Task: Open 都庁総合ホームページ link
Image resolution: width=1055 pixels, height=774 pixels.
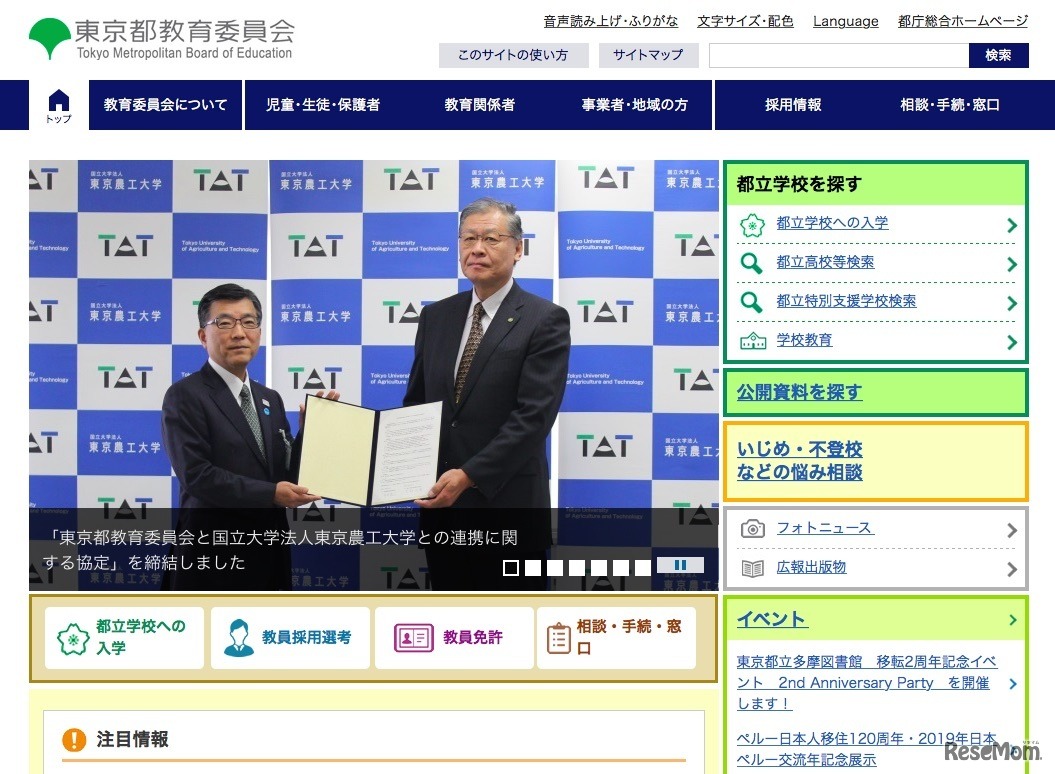Action: 963,22
